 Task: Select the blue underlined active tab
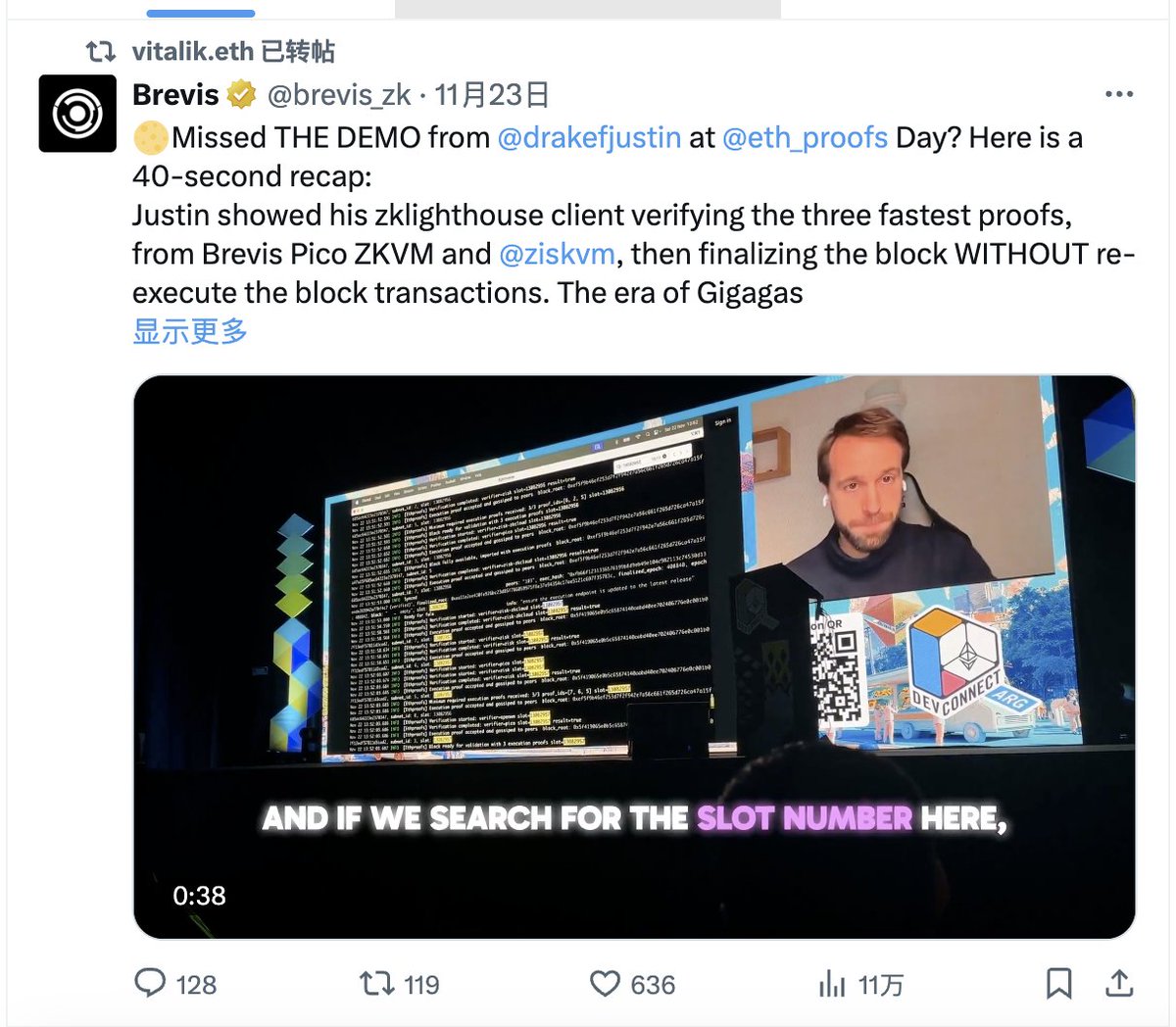pos(201,13)
